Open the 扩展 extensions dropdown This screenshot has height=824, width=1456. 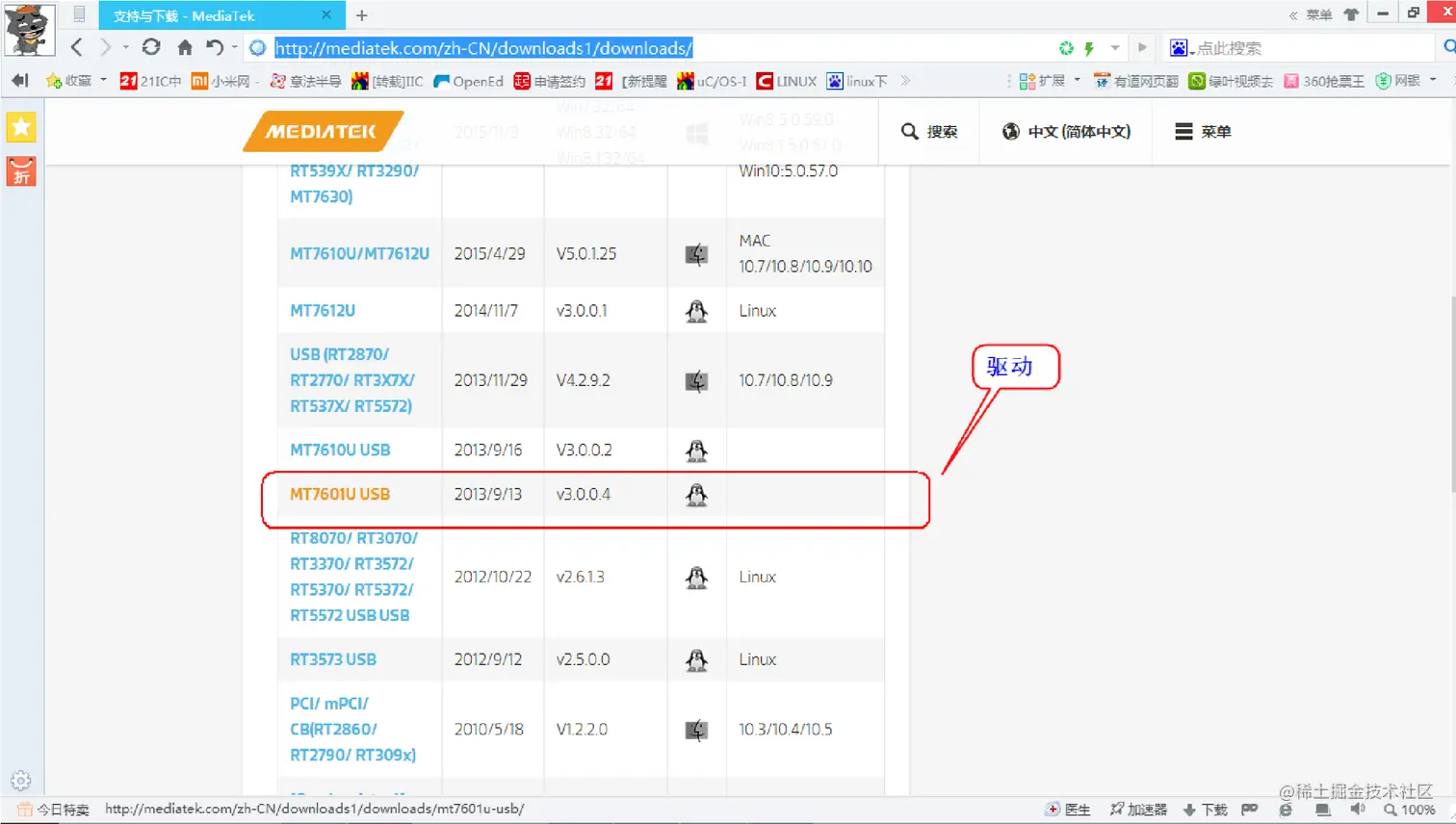tap(1050, 81)
